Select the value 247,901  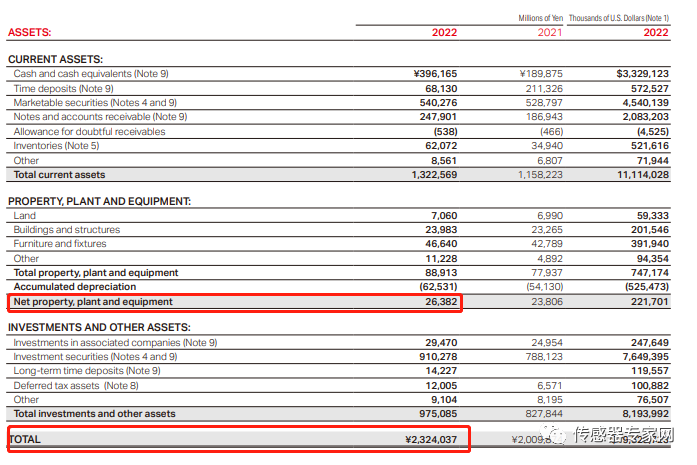pos(438,116)
